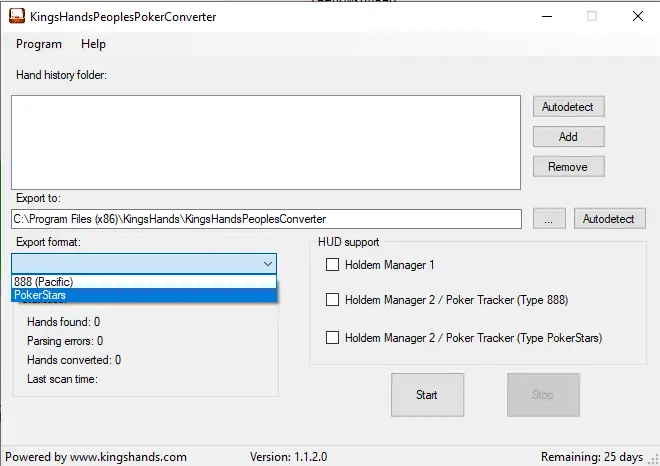Image resolution: width=660 pixels, height=466 pixels.
Task: Click the "Hands found: 0" statistic
Action: pyautogui.click(x=64, y=322)
